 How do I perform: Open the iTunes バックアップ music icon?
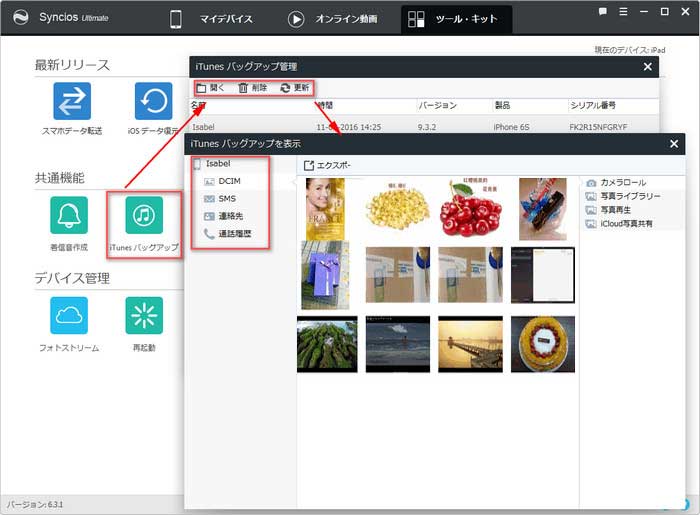click(144, 215)
